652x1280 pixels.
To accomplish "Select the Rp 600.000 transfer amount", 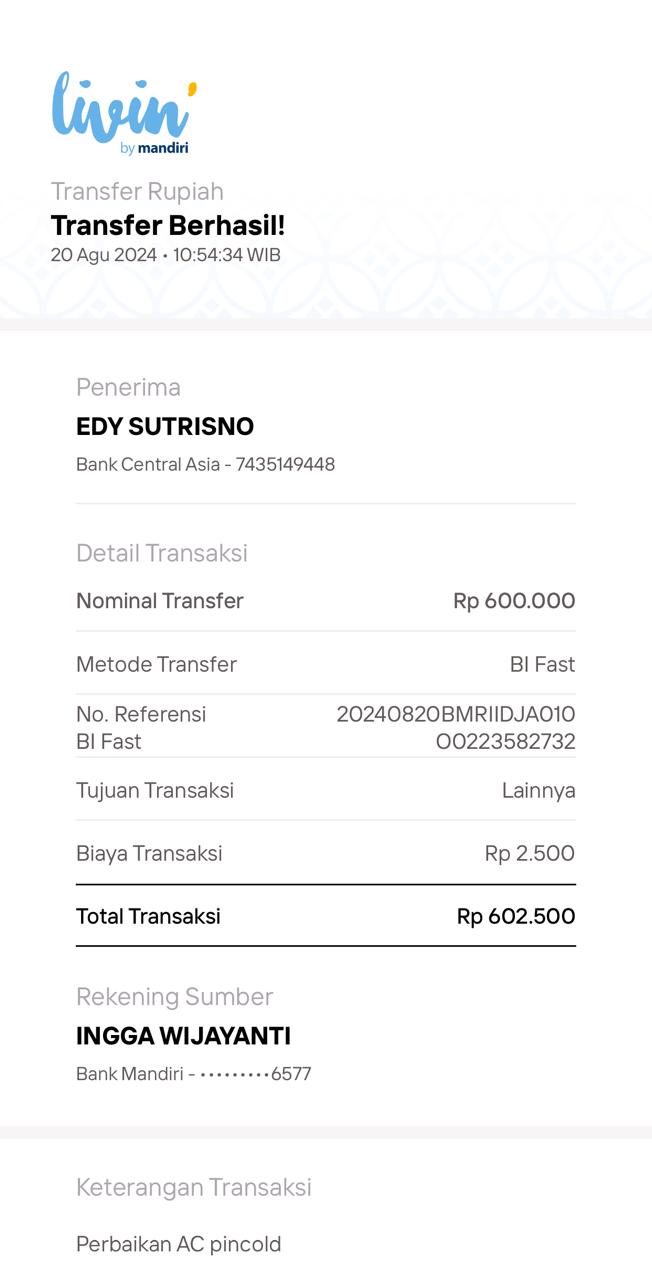I will [x=514, y=601].
